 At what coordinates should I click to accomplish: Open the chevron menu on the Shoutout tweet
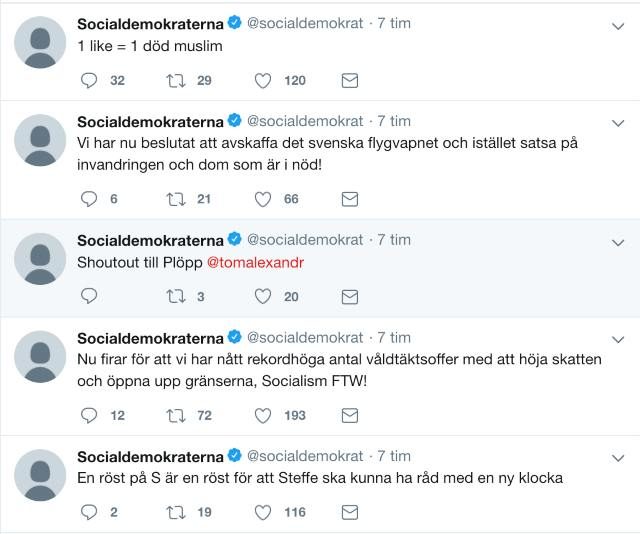point(617,242)
